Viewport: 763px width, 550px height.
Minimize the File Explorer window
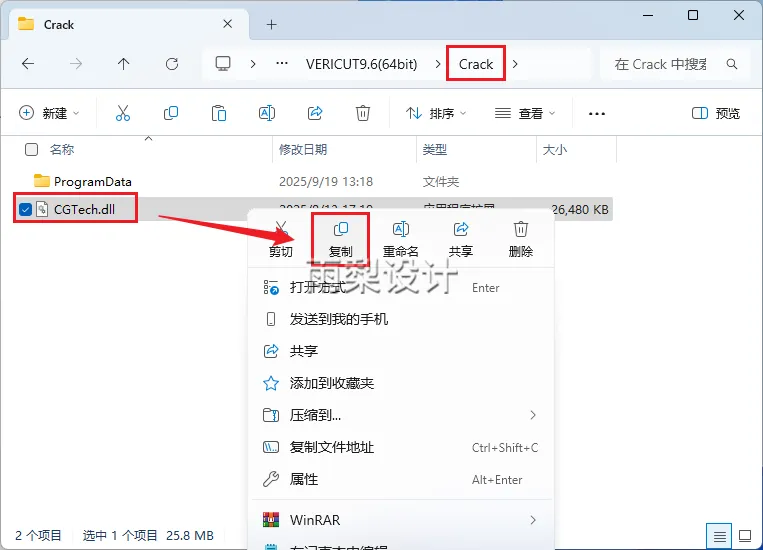pyautogui.click(x=648, y=15)
